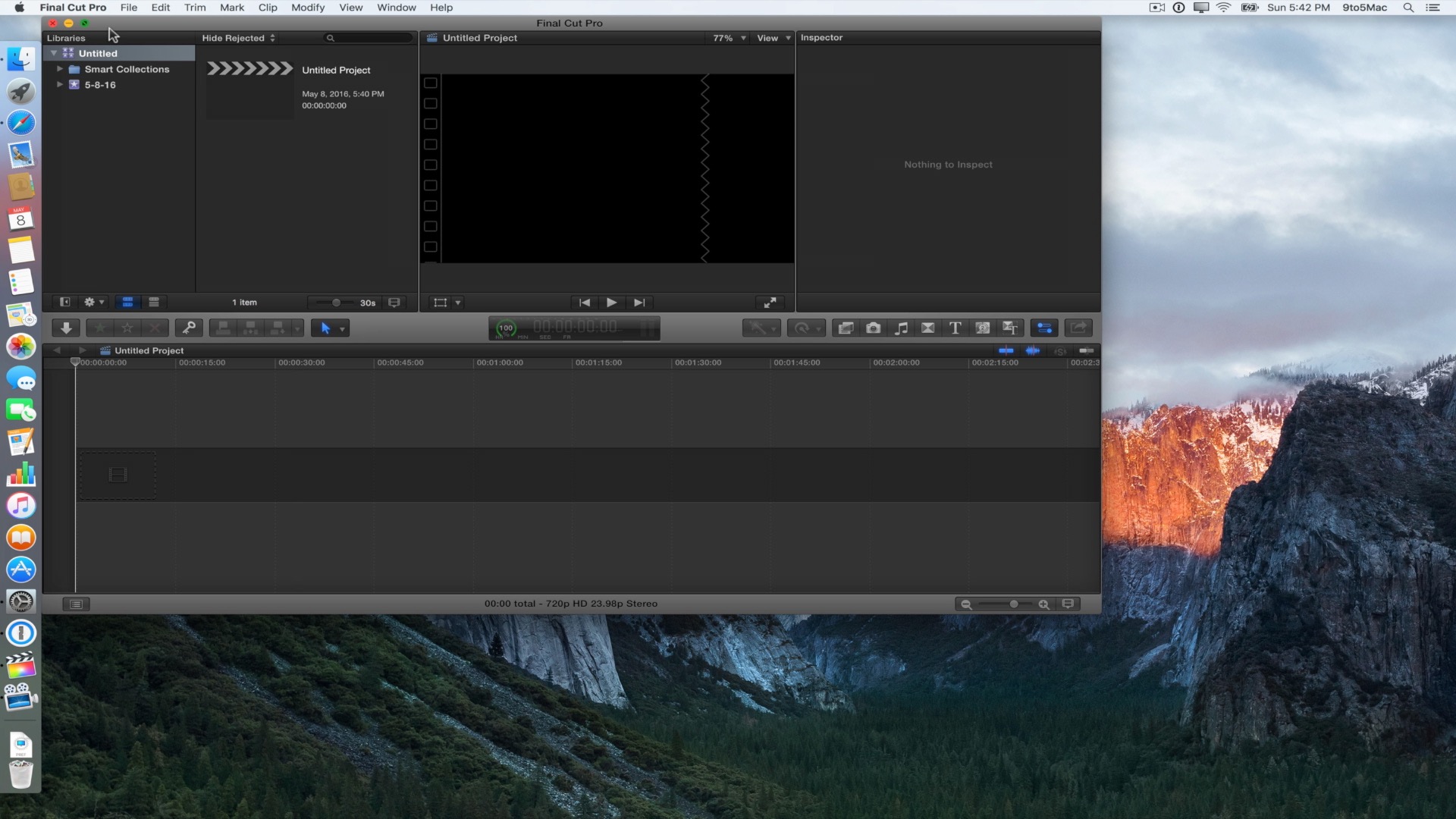Open the Hide Rejected filter dropdown

[x=238, y=38]
